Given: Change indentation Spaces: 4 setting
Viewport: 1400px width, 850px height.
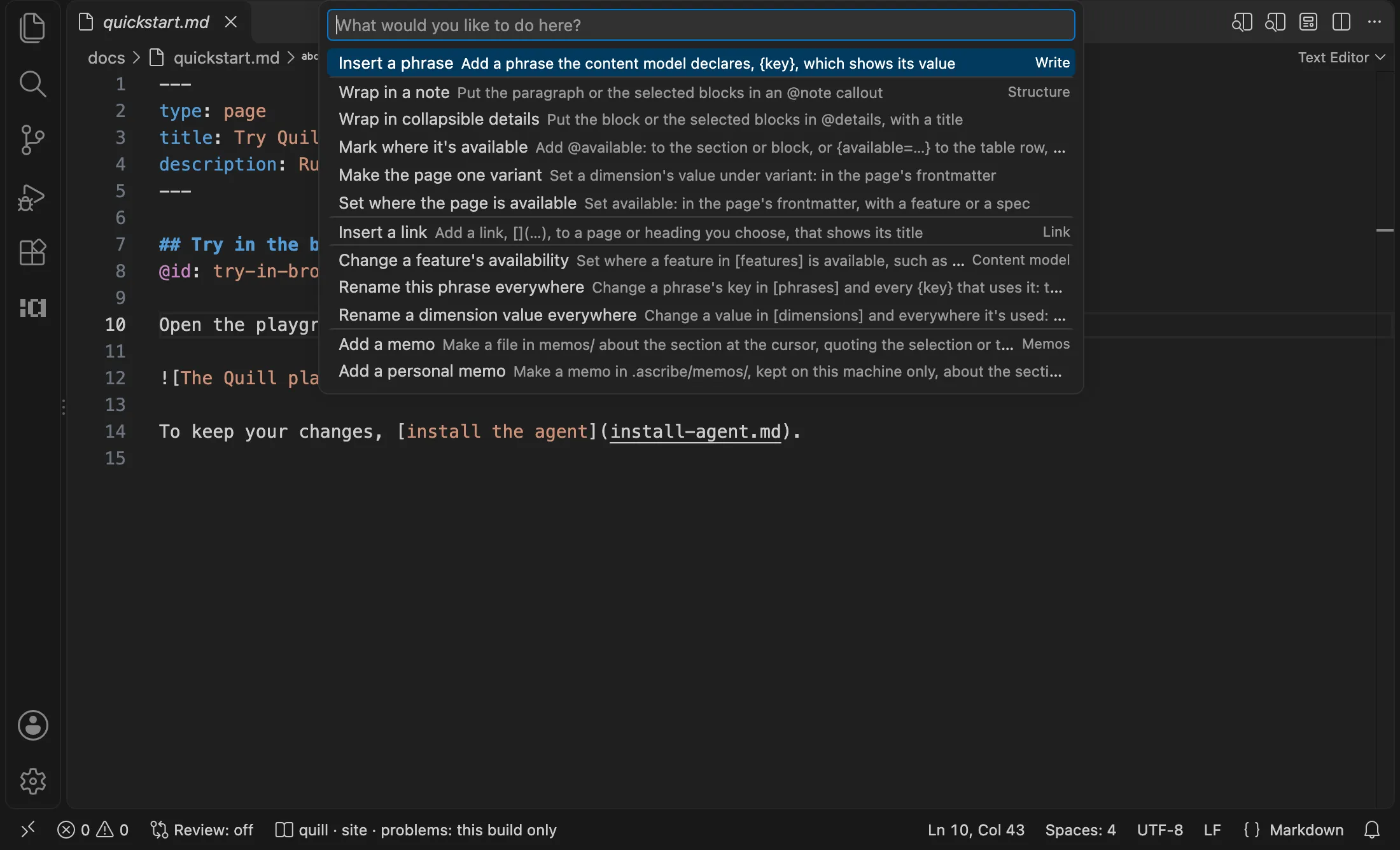Looking at the screenshot, I should point(1081,830).
